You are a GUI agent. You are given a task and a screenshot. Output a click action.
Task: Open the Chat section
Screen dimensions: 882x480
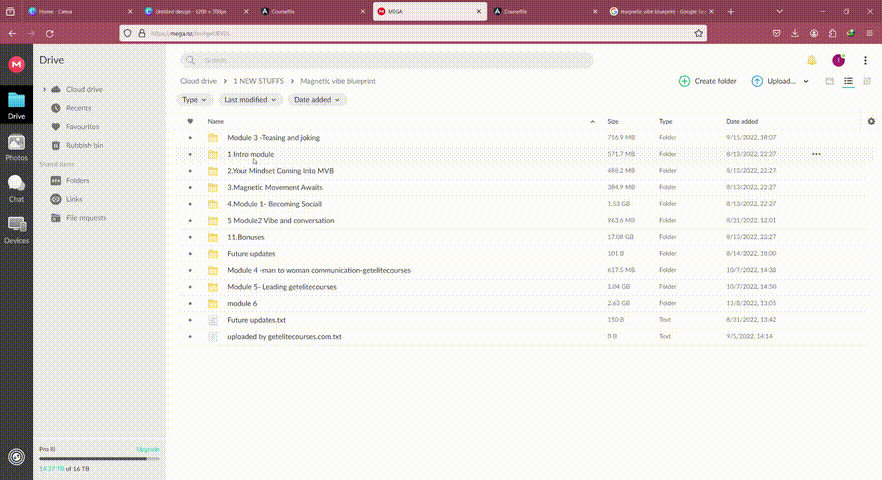point(16,189)
